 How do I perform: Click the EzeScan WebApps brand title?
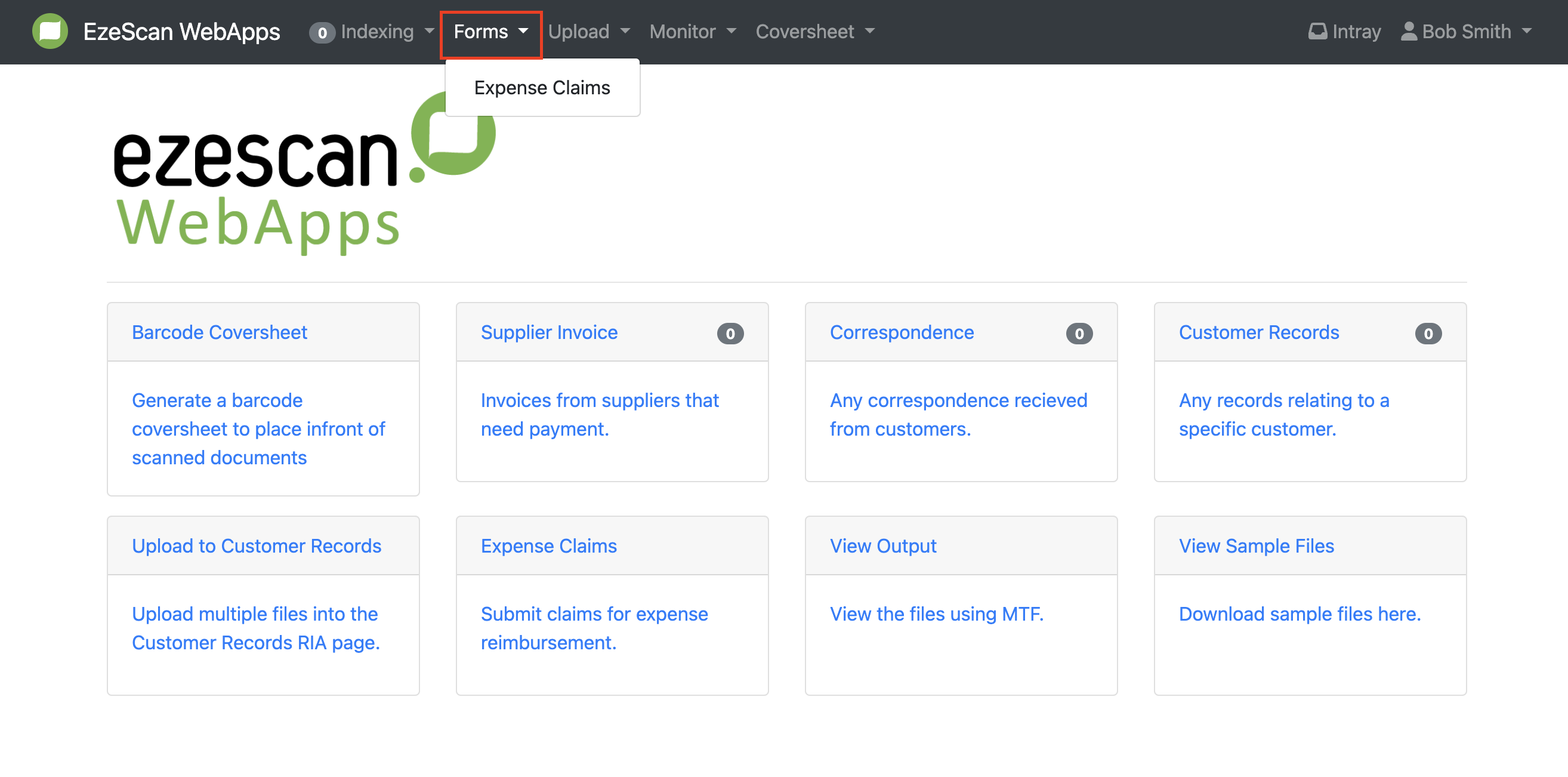coord(181,31)
